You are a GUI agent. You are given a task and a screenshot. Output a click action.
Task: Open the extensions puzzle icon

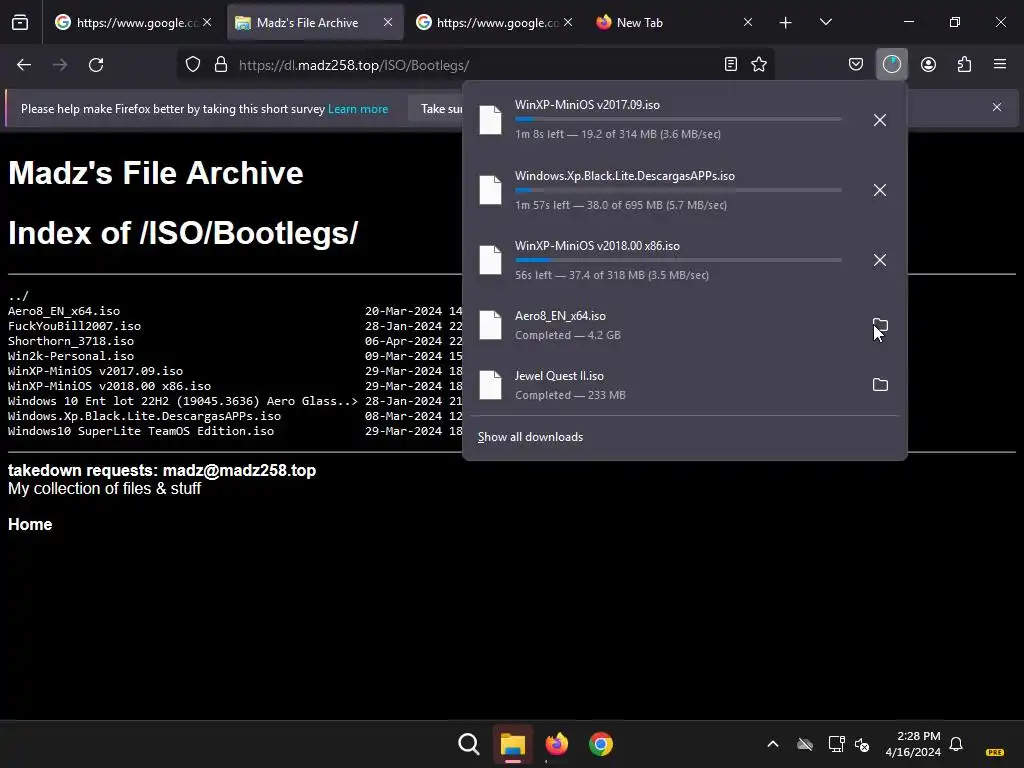(964, 65)
